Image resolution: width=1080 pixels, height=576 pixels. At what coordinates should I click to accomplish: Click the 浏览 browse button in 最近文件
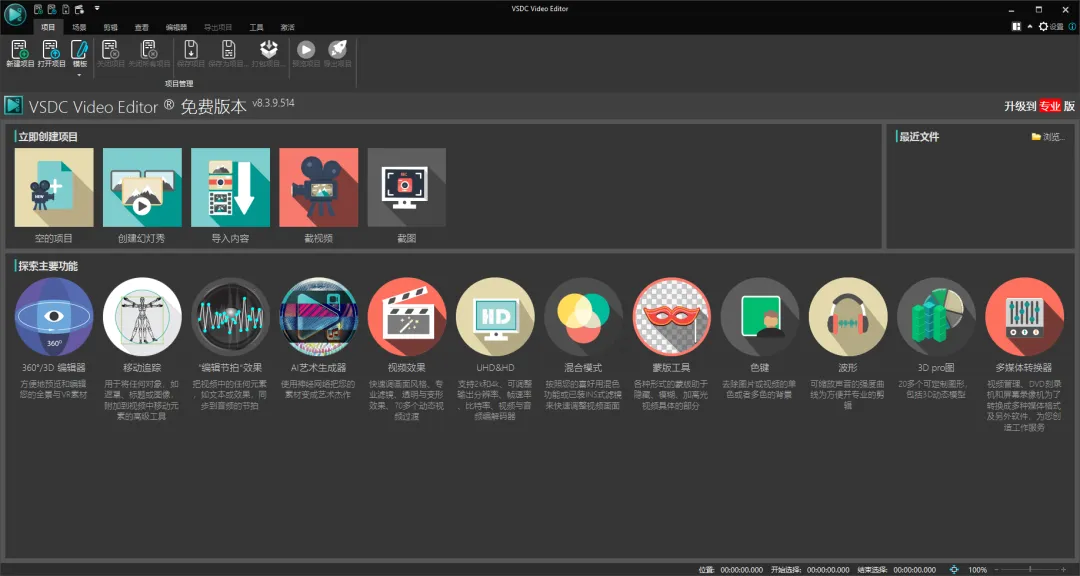1048,137
